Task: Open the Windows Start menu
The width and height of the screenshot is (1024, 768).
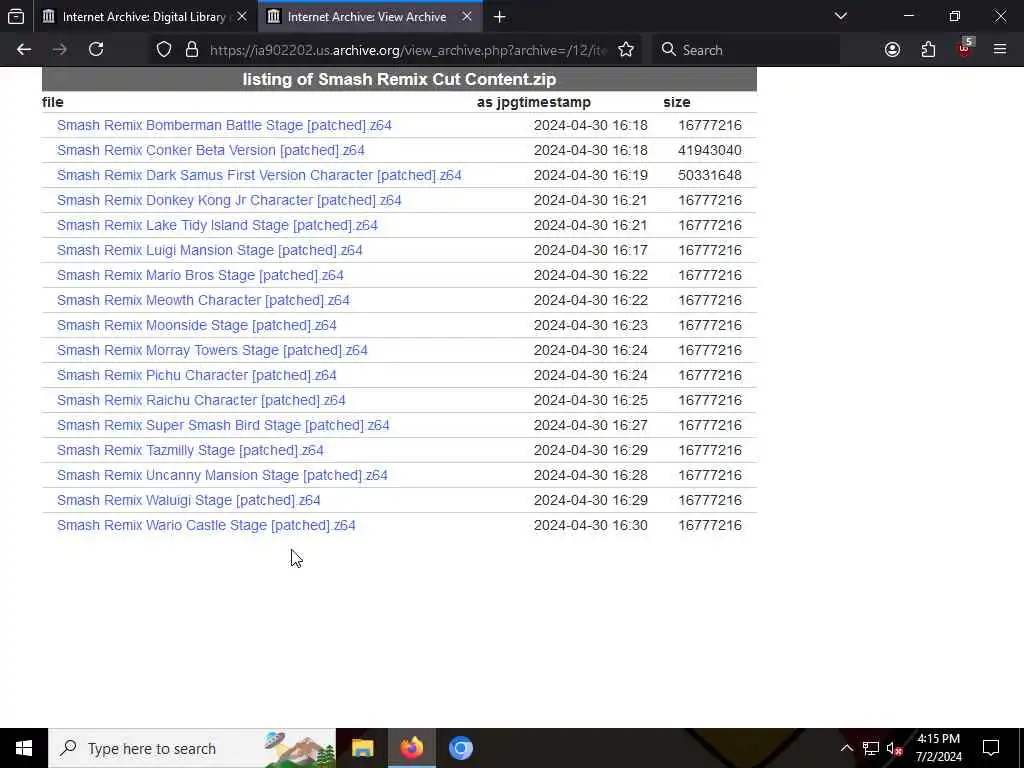Action: point(24,748)
